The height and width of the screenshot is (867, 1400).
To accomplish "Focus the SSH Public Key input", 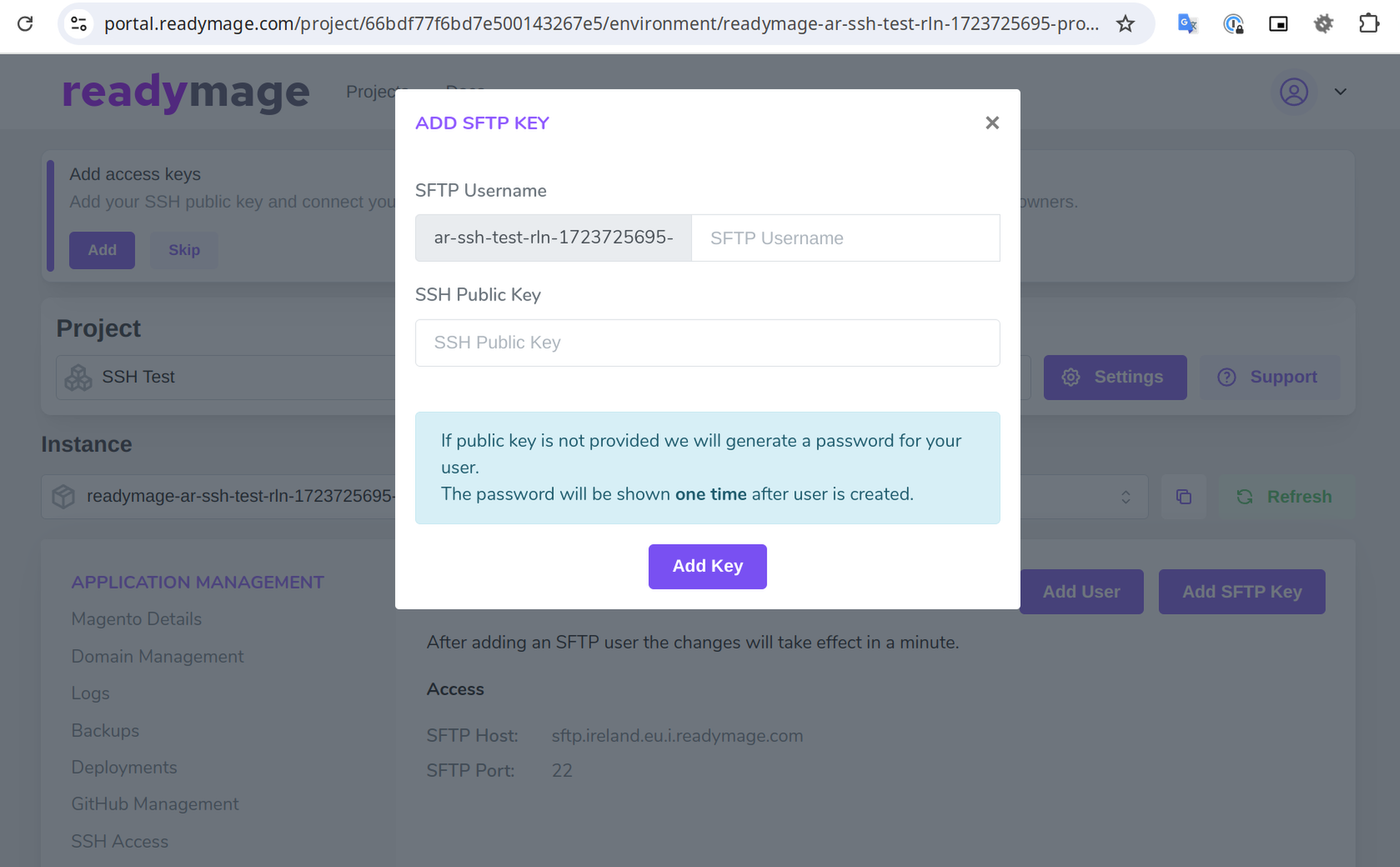I will pos(707,343).
